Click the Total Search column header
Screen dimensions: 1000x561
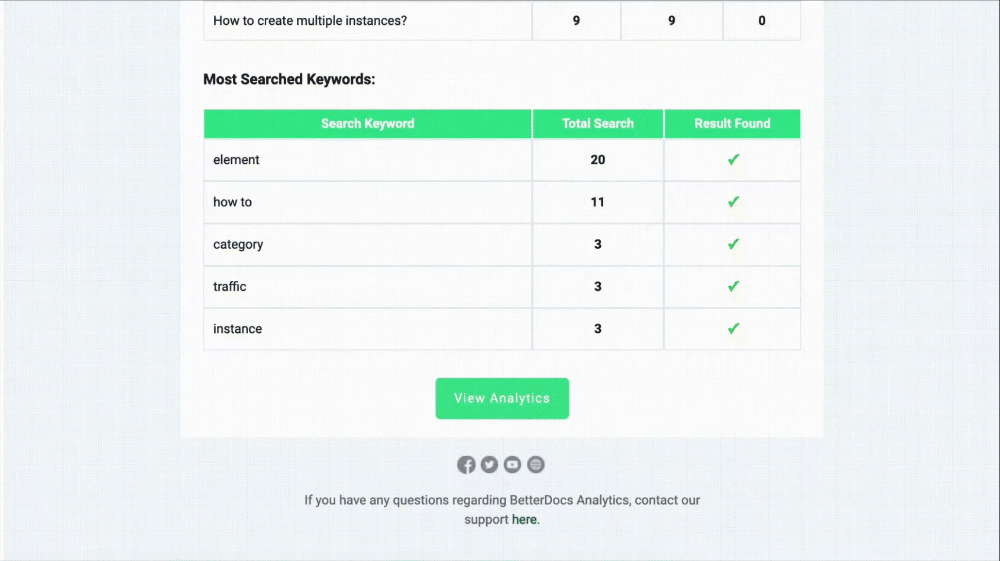[598, 124]
